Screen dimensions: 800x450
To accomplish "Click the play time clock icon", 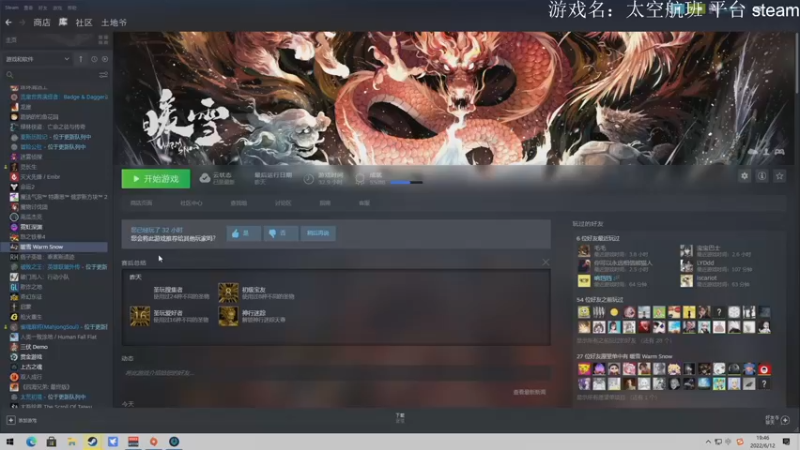I will [x=309, y=179].
